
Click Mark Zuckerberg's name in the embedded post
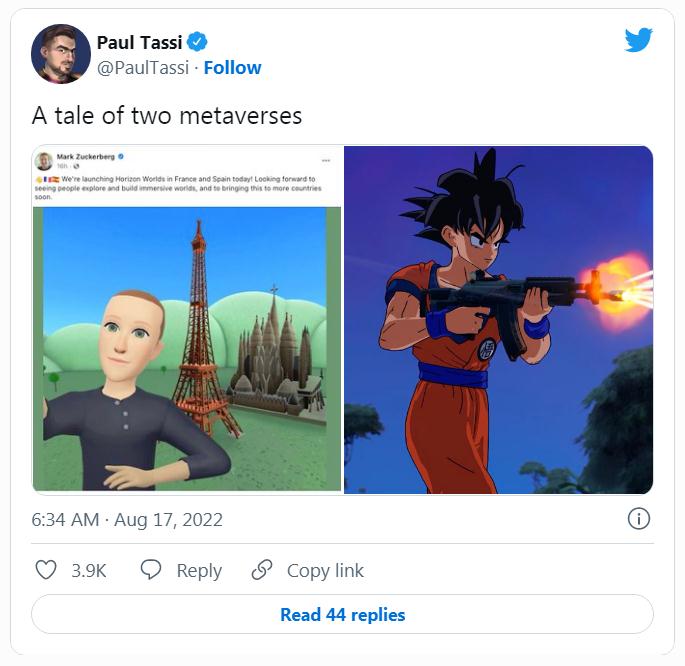[85, 156]
